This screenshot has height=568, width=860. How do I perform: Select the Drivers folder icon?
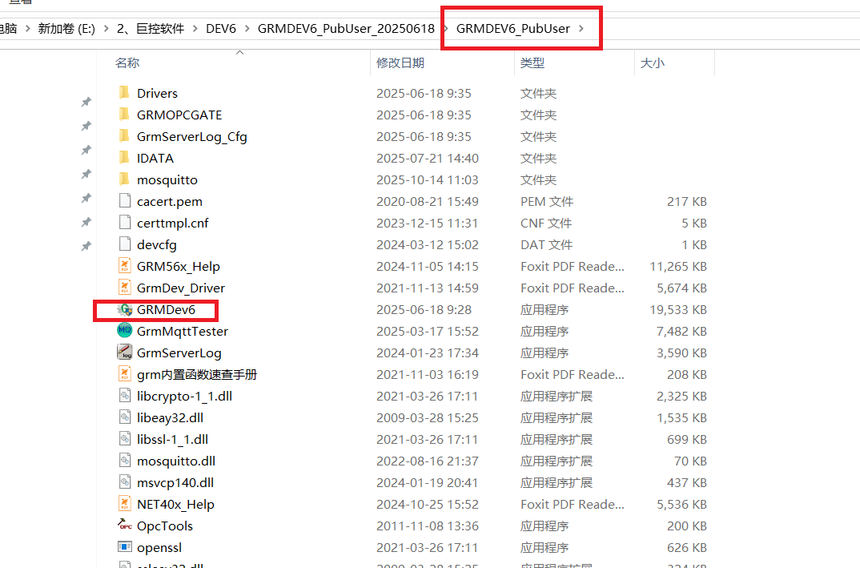pyautogui.click(x=124, y=93)
